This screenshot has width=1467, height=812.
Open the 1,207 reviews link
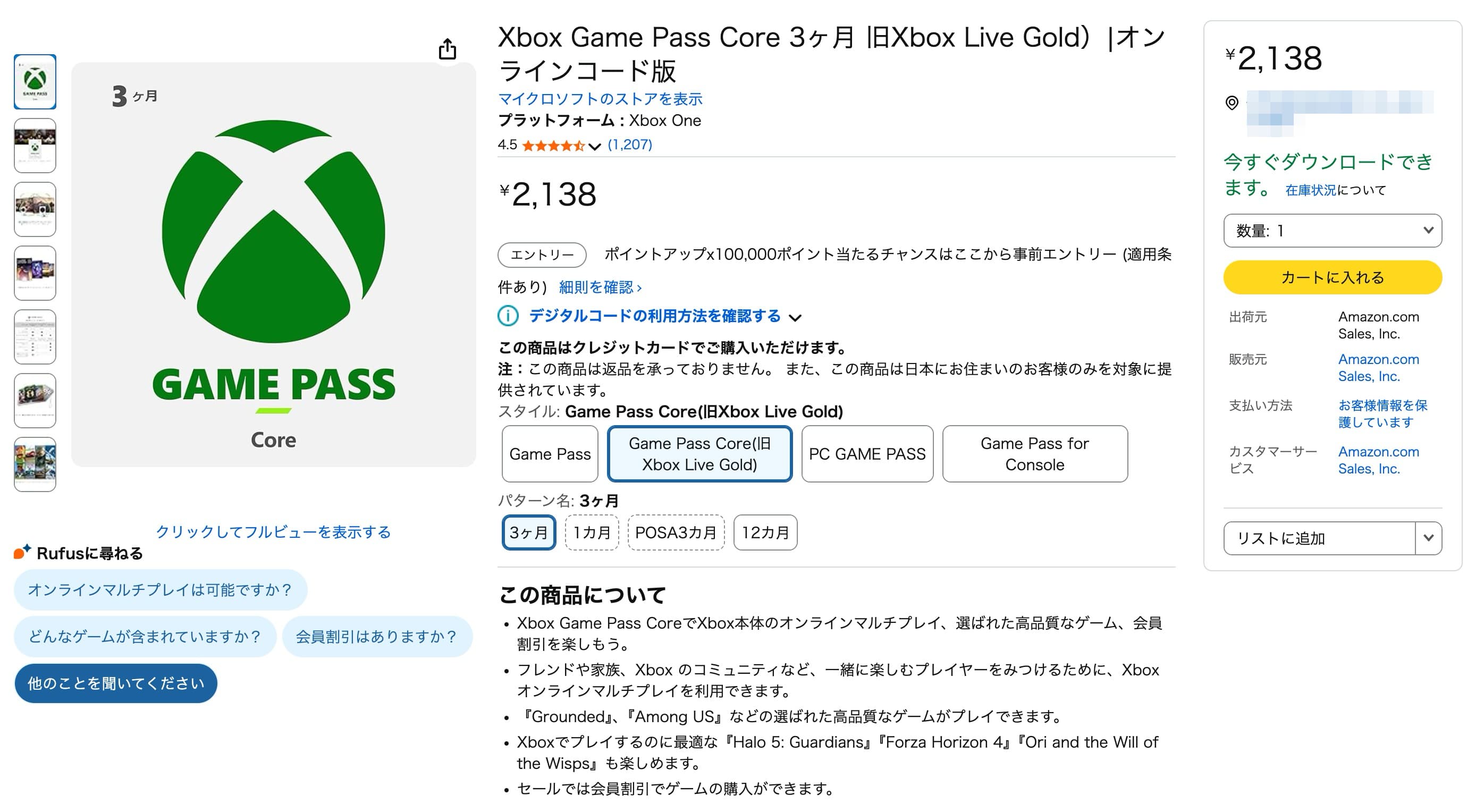(629, 145)
